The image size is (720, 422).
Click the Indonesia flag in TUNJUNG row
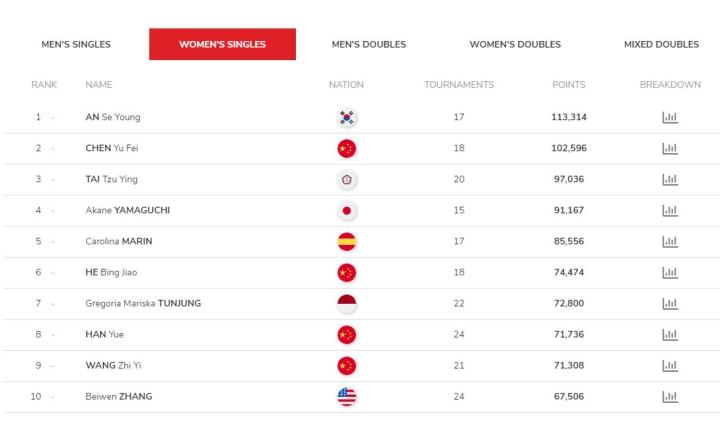point(347,304)
